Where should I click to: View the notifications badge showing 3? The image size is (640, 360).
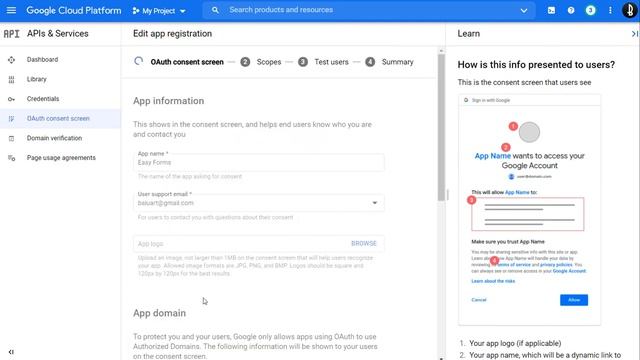[591, 11]
